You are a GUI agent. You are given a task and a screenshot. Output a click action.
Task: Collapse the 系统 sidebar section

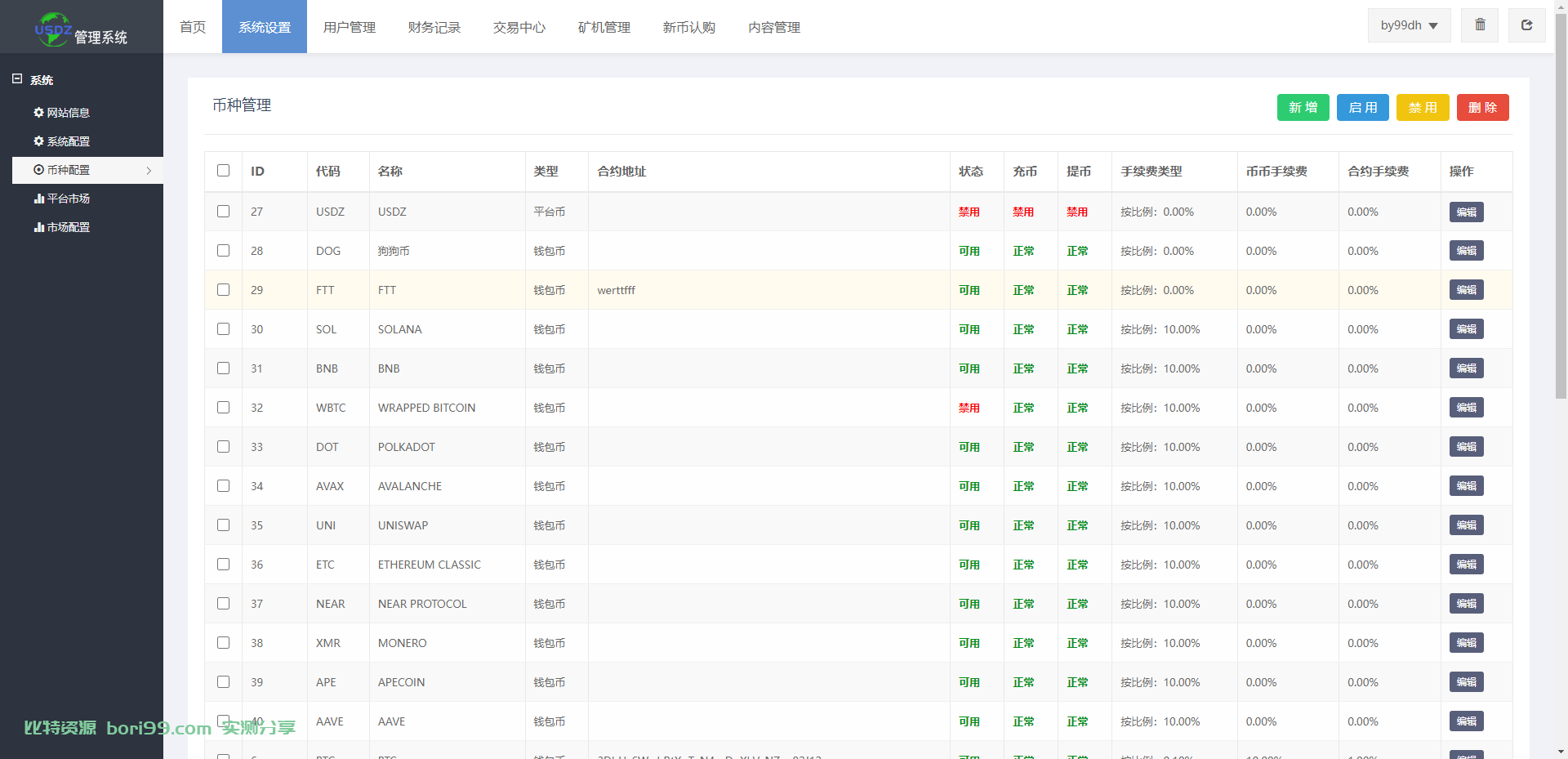(17, 79)
